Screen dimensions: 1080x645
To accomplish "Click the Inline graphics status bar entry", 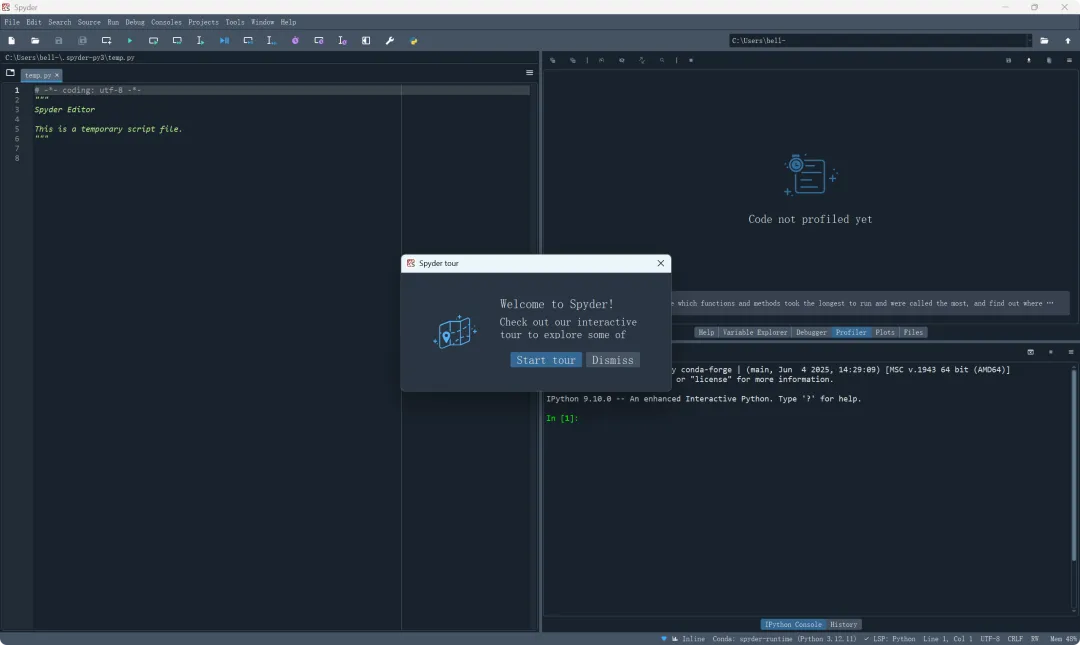I will [x=688, y=639].
